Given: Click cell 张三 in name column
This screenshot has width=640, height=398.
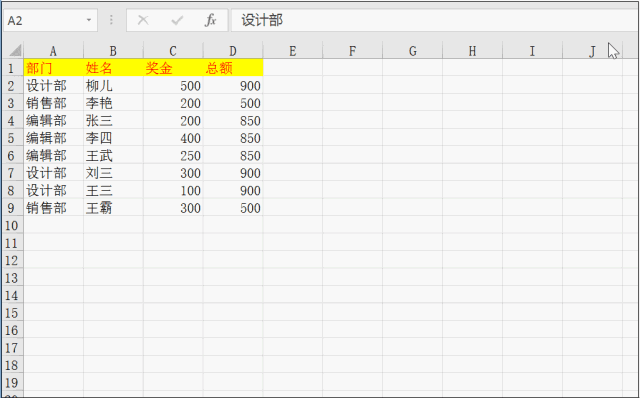Looking at the screenshot, I should tap(113, 120).
